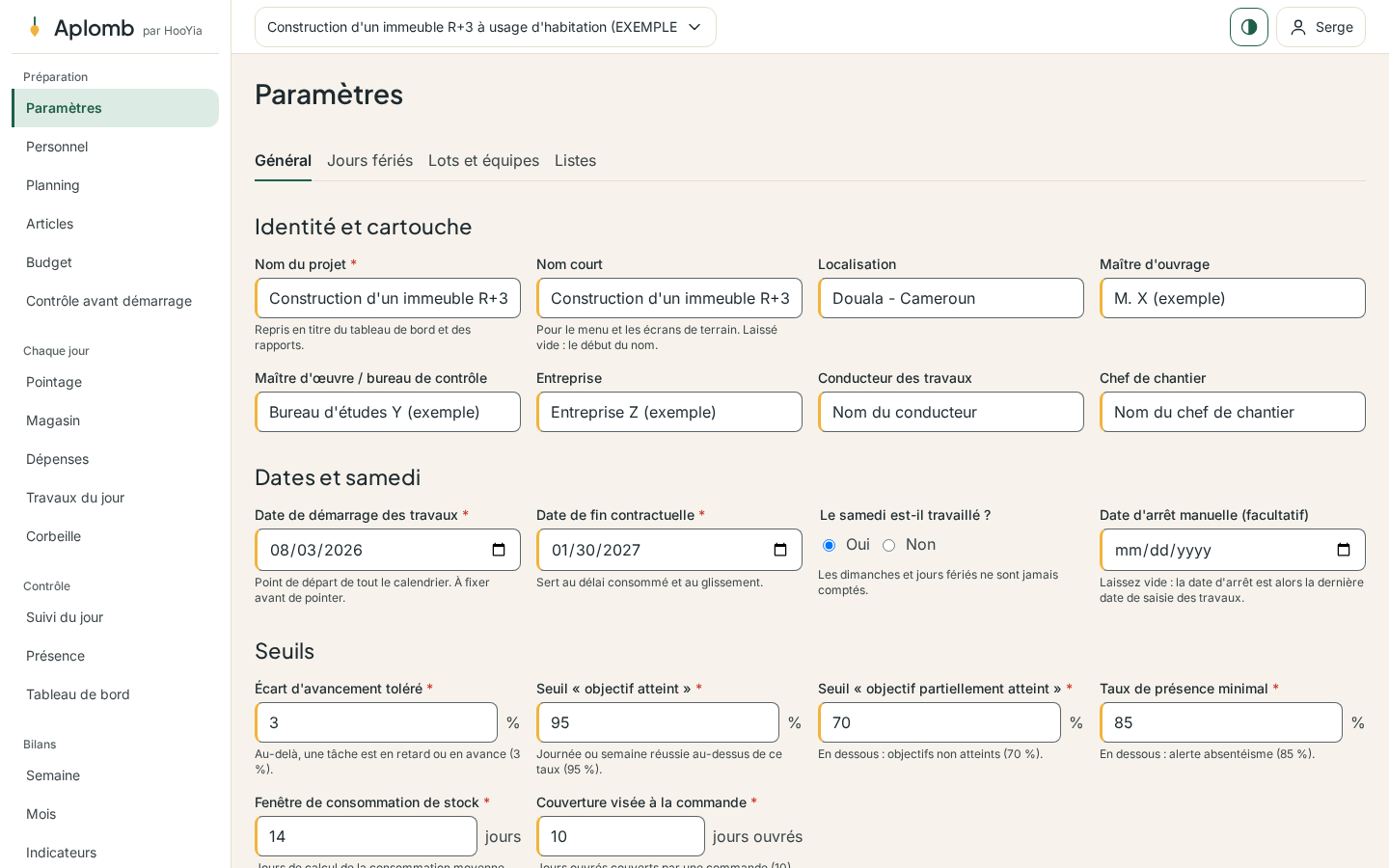
Task: Select Non for samedi travaillé
Action: [888, 545]
